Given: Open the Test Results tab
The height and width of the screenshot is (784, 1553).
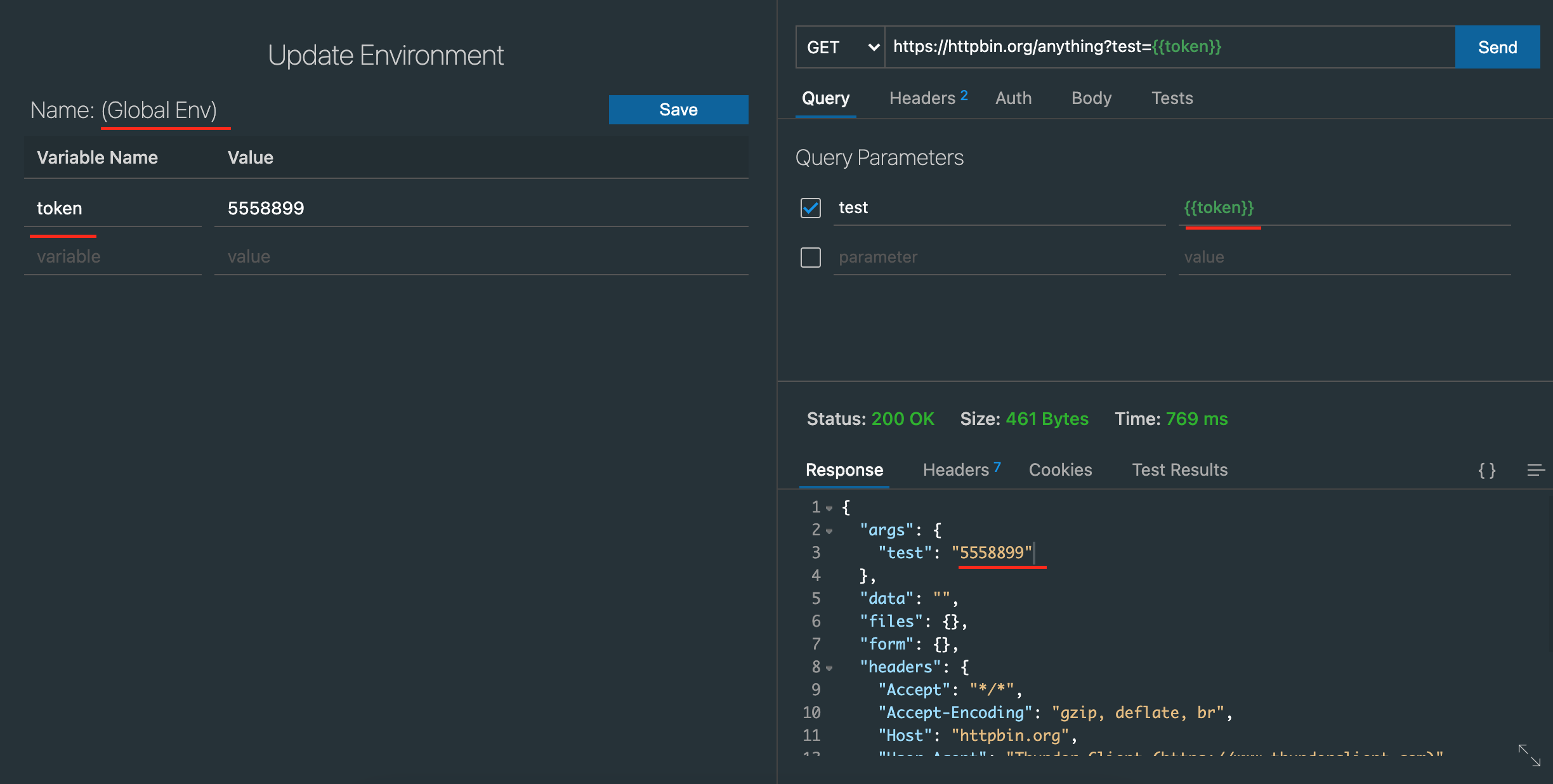Looking at the screenshot, I should (x=1179, y=470).
